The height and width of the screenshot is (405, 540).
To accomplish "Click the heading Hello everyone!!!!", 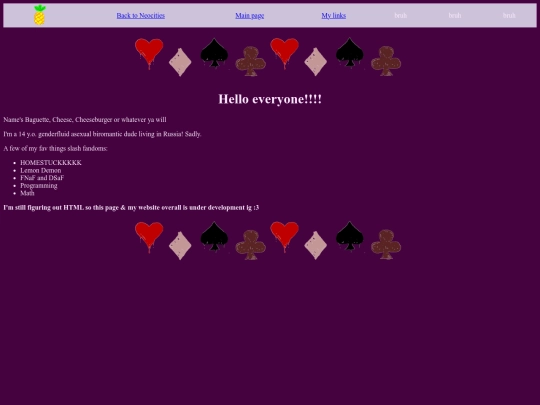I will coord(270,99).
